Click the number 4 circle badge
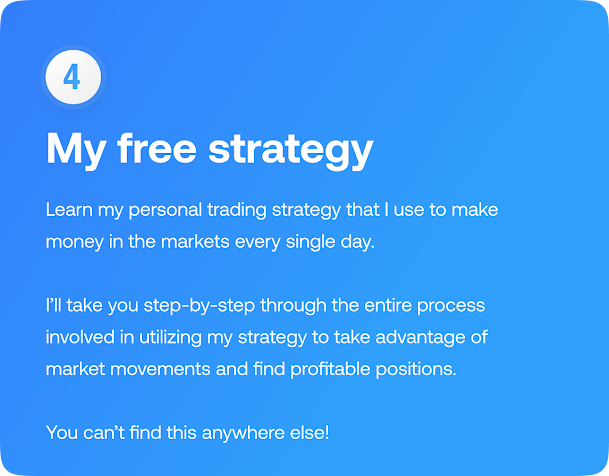This screenshot has width=609, height=476. coord(72,76)
